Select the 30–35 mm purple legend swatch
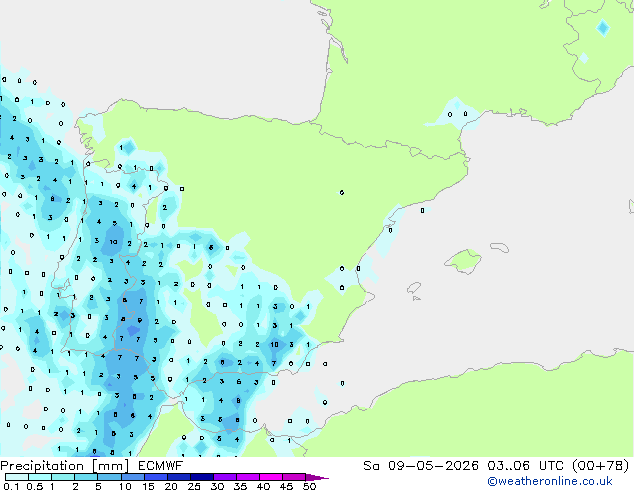Image resolution: width=634 pixels, height=490 pixels. pos(224,477)
